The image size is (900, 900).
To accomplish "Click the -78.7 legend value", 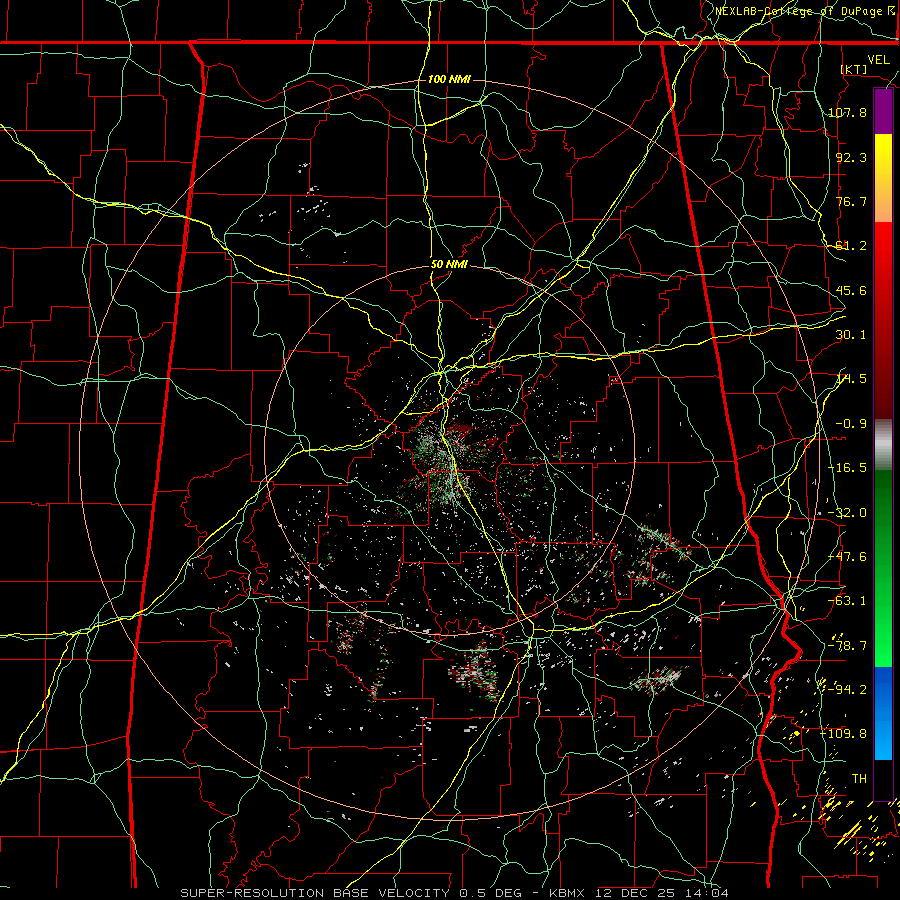I will (847, 646).
